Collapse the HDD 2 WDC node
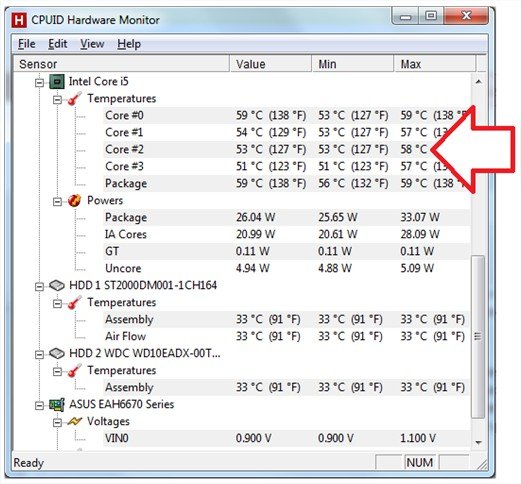Screen dimensions: 521x484 point(39,354)
